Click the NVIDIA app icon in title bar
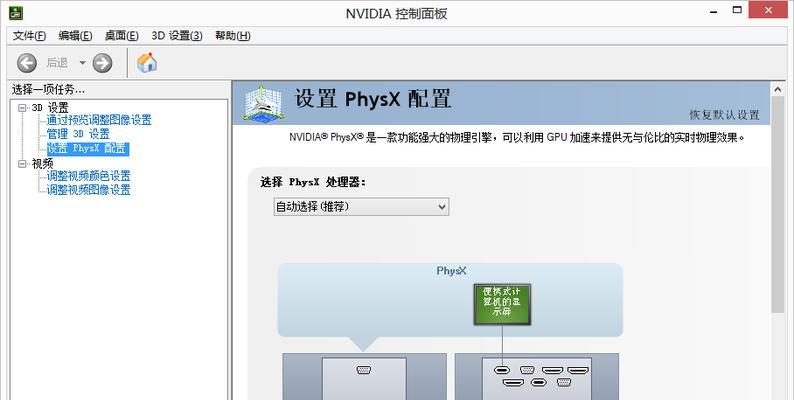 (16, 13)
